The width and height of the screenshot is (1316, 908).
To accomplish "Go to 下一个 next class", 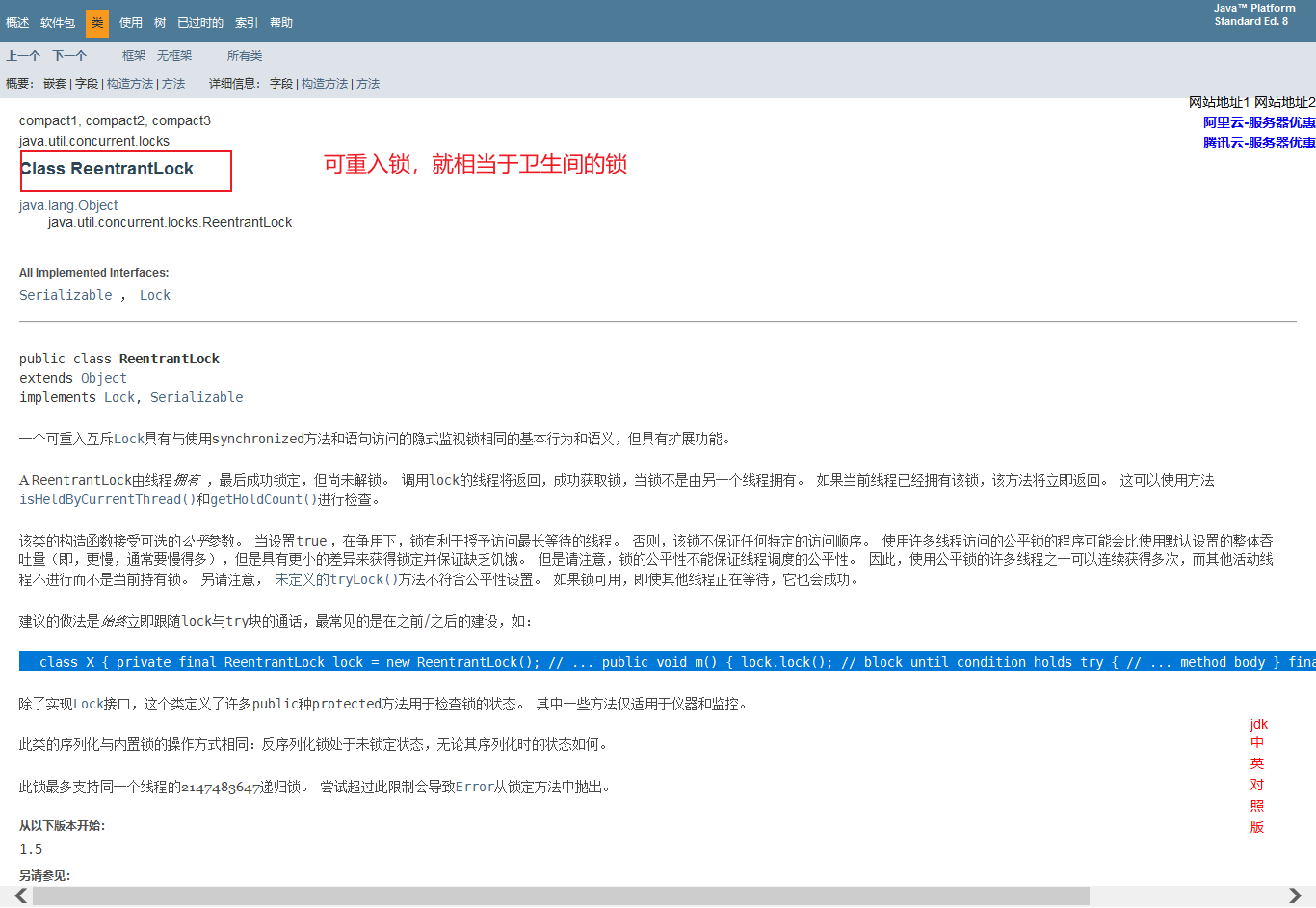I will coord(69,56).
